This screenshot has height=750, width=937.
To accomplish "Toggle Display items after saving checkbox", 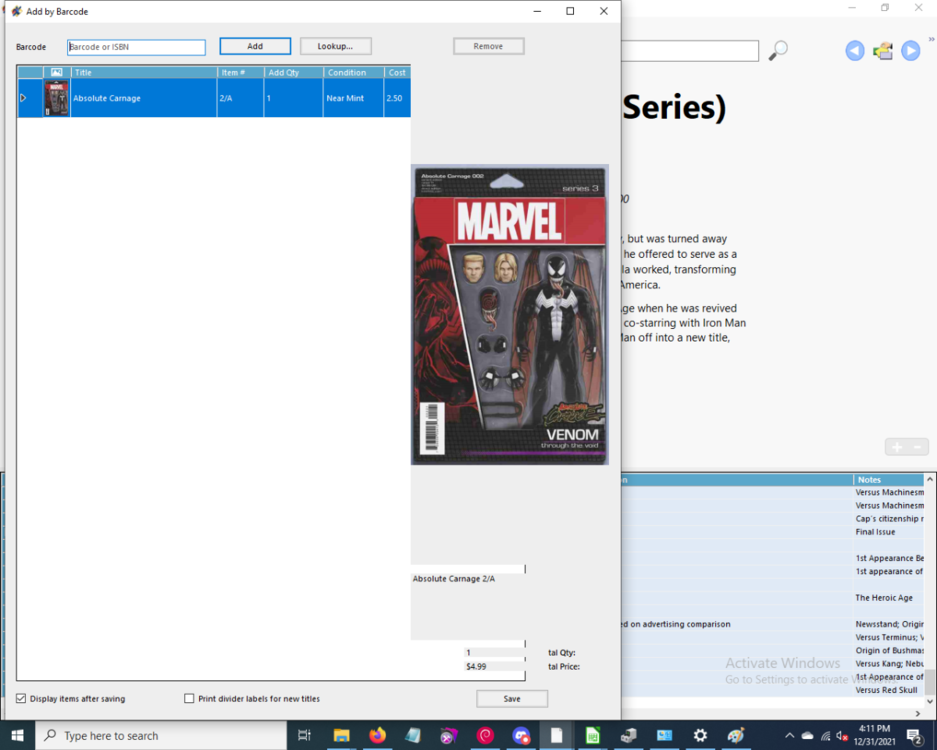I will pyautogui.click(x=22, y=699).
